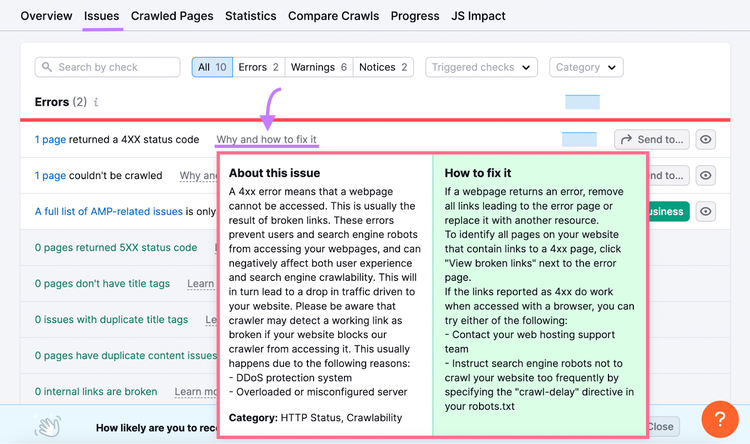Toggle eye icon for 4XX status code row

tap(706, 140)
